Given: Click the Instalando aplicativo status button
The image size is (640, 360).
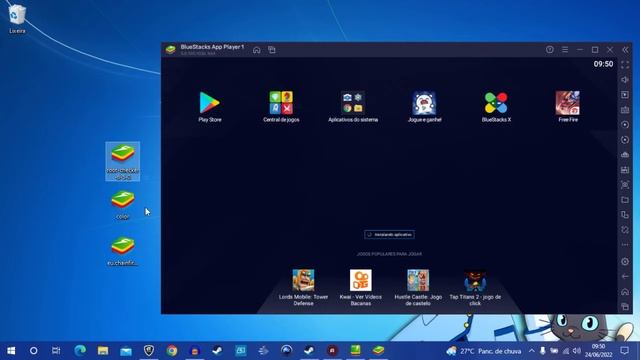Looking at the screenshot, I should click(x=389, y=235).
